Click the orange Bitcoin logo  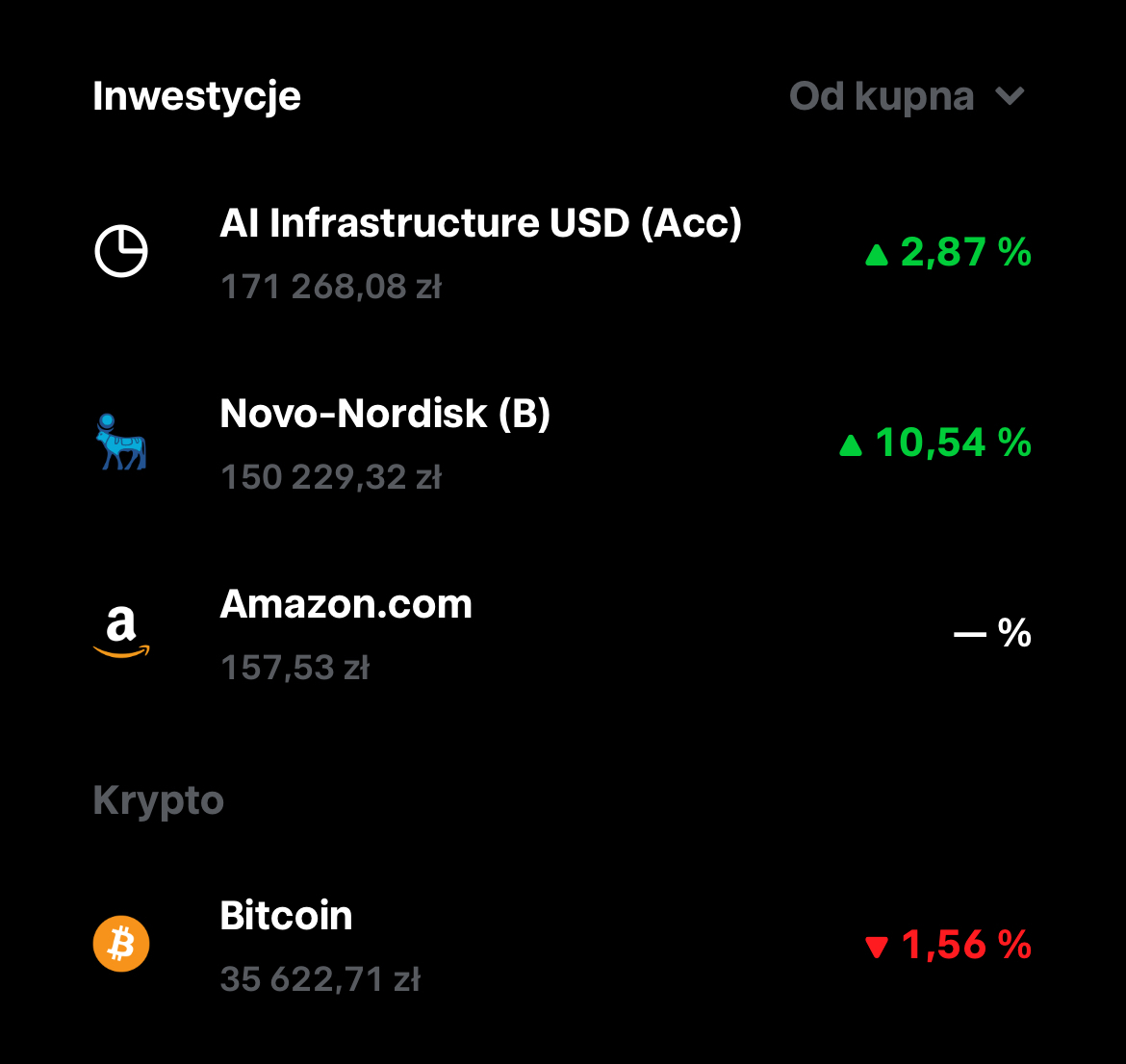[121, 943]
